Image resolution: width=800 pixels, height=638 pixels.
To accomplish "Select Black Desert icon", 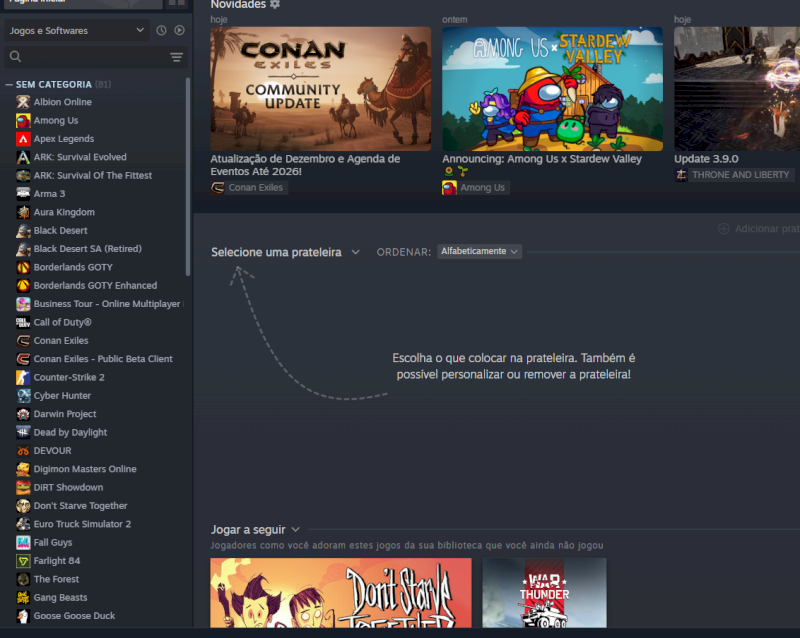I will 23,231.
